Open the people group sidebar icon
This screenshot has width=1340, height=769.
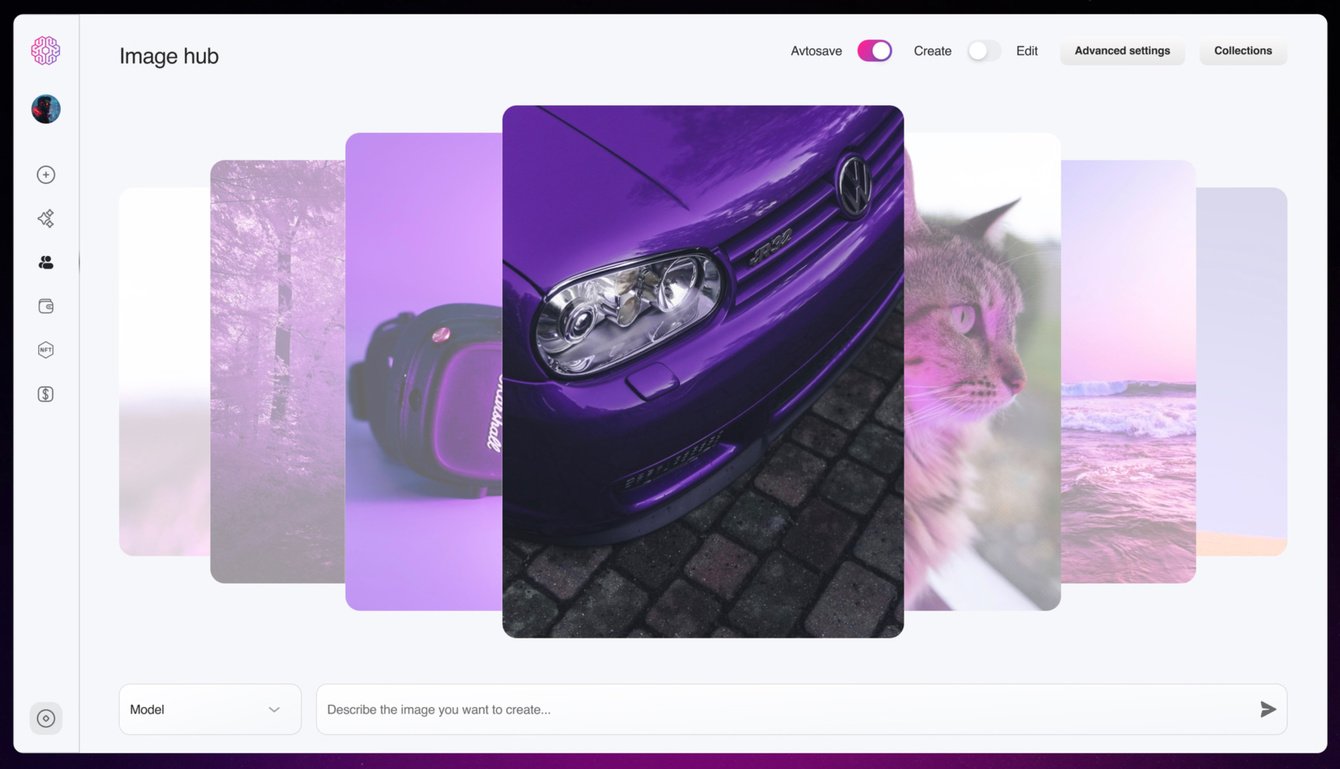pyautogui.click(x=46, y=262)
